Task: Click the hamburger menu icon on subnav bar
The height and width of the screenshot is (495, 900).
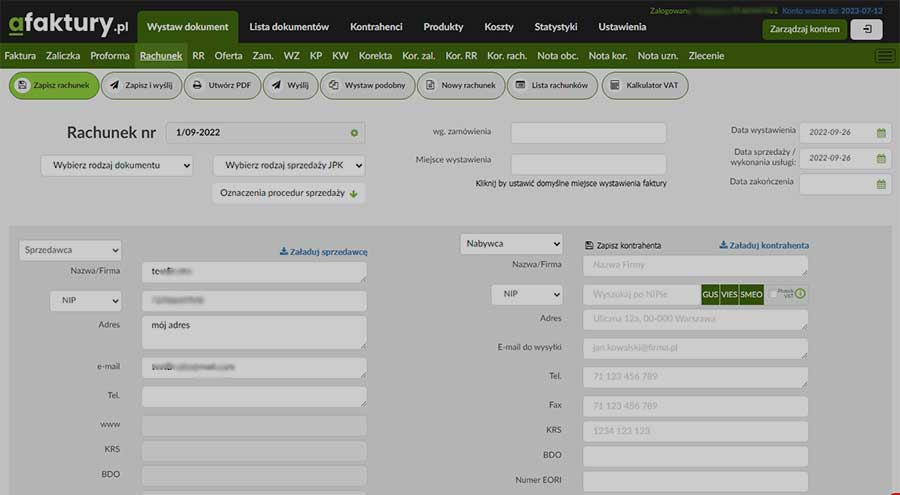Action: click(x=884, y=56)
